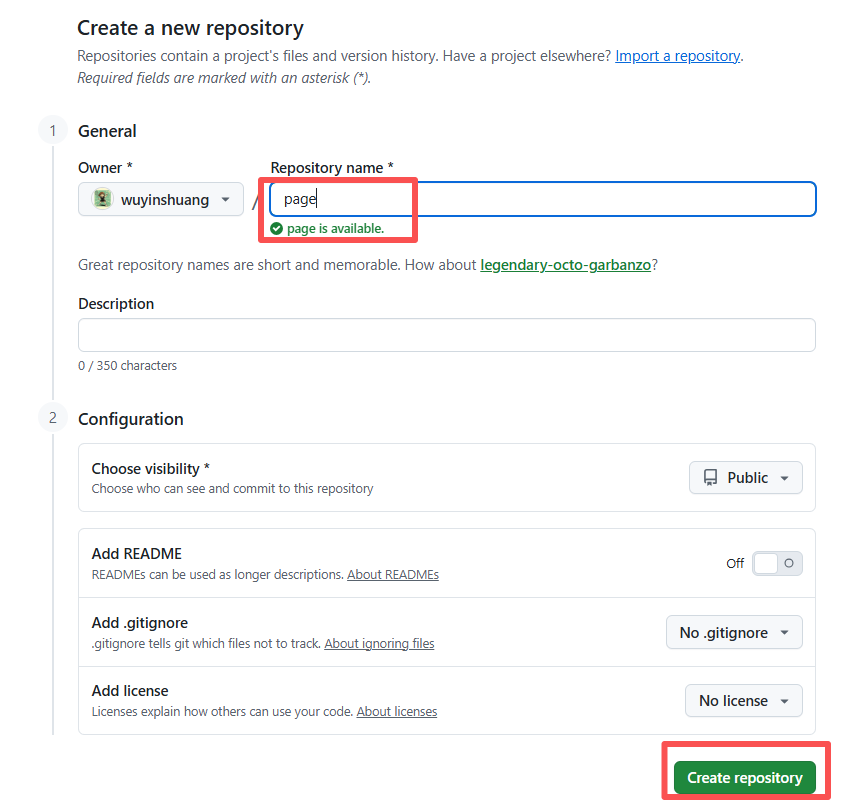This screenshot has height=801, width=852.
Task: Click the Public dropdown caret arrow
Action: (785, 478)
